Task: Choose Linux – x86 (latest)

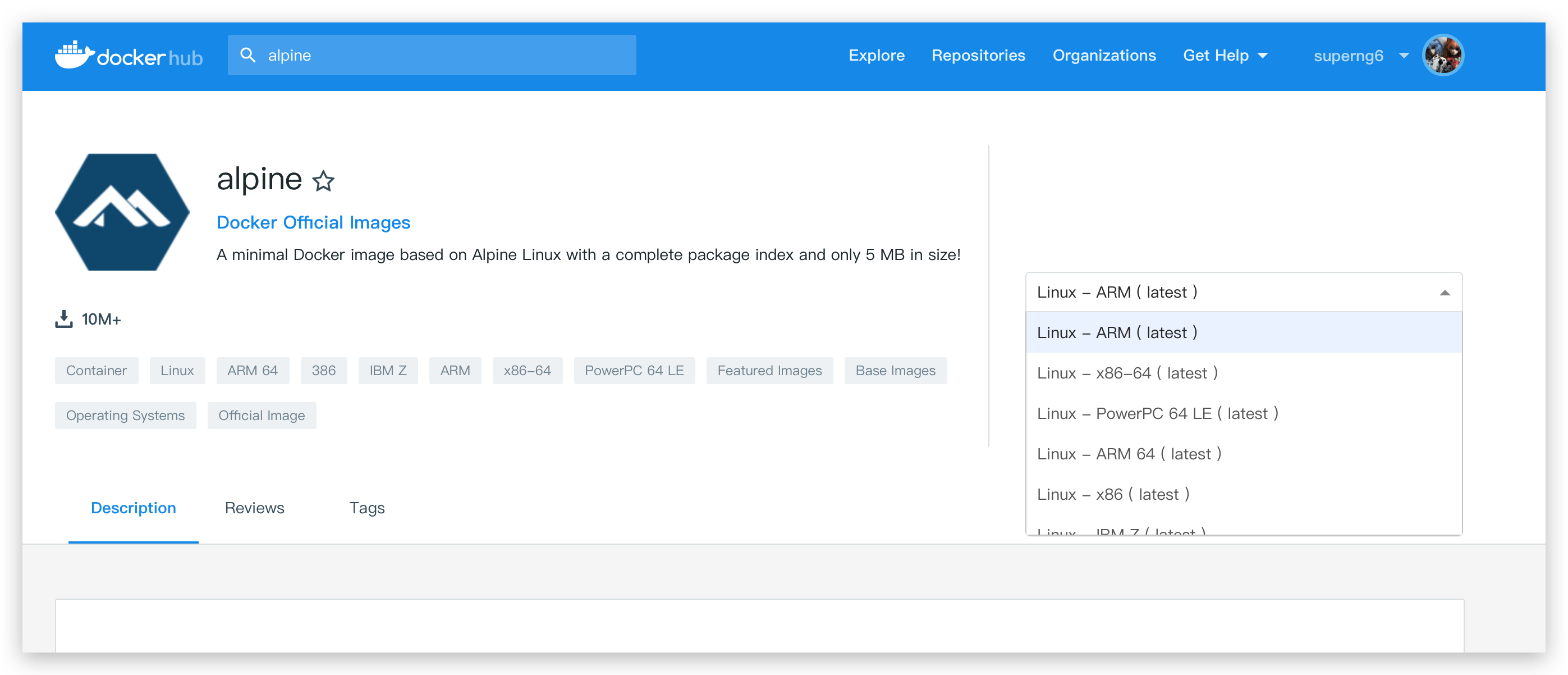Action: click(1244, 494)
